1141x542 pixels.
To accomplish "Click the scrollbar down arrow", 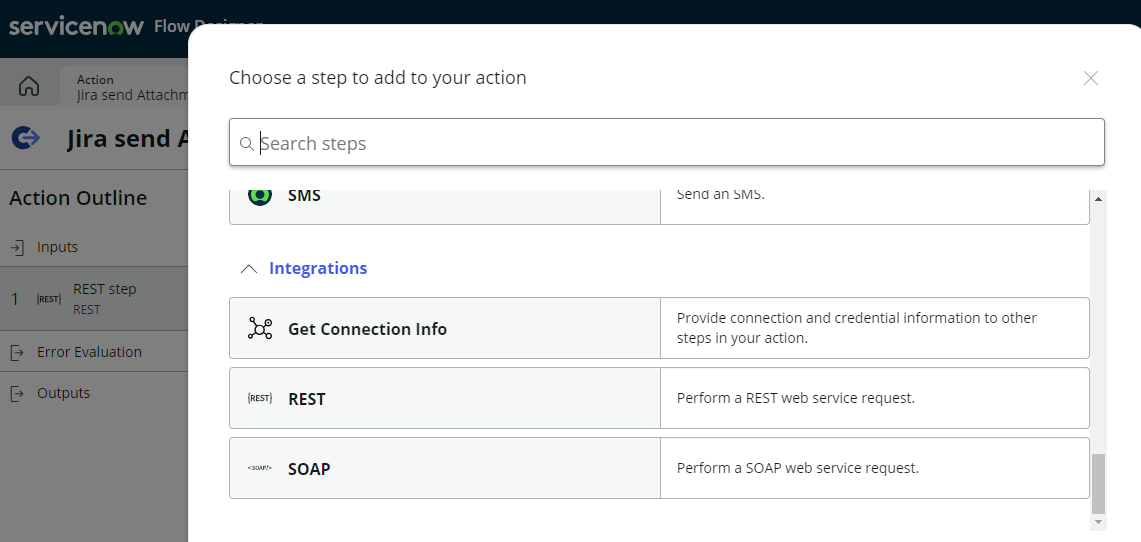I will point(1099,522).
